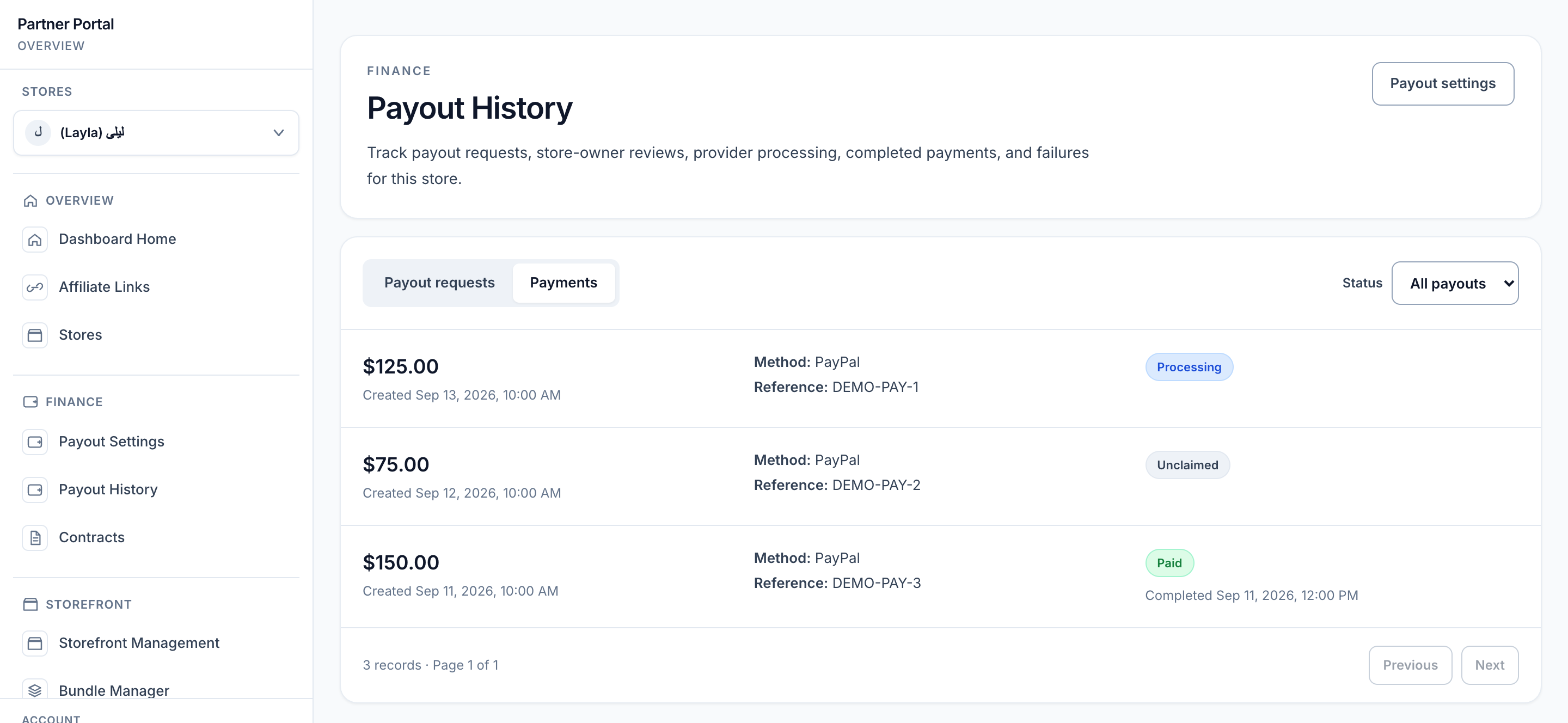Click the OVERVIEW section home icon
This screenshot has width=1568, height=723.
pos(30,201)
